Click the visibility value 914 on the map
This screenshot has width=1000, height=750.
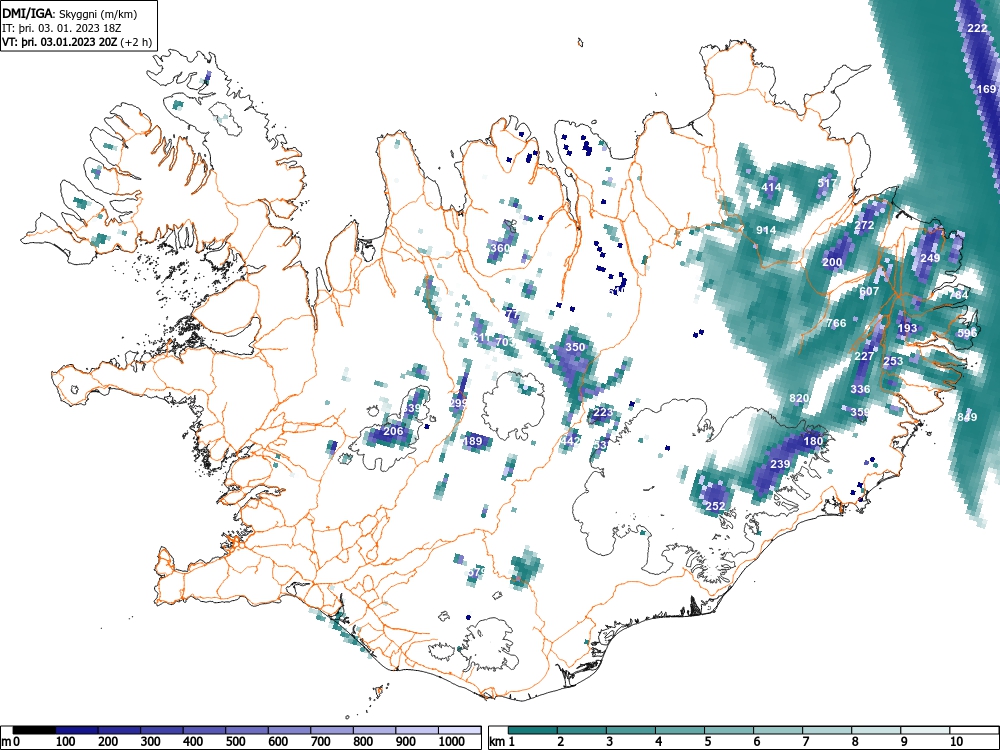(x=766, y=230)
